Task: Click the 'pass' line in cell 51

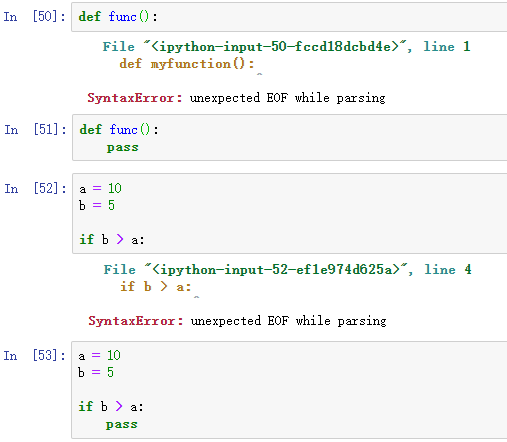Action: pyautogui.click(x=122, y=147)
